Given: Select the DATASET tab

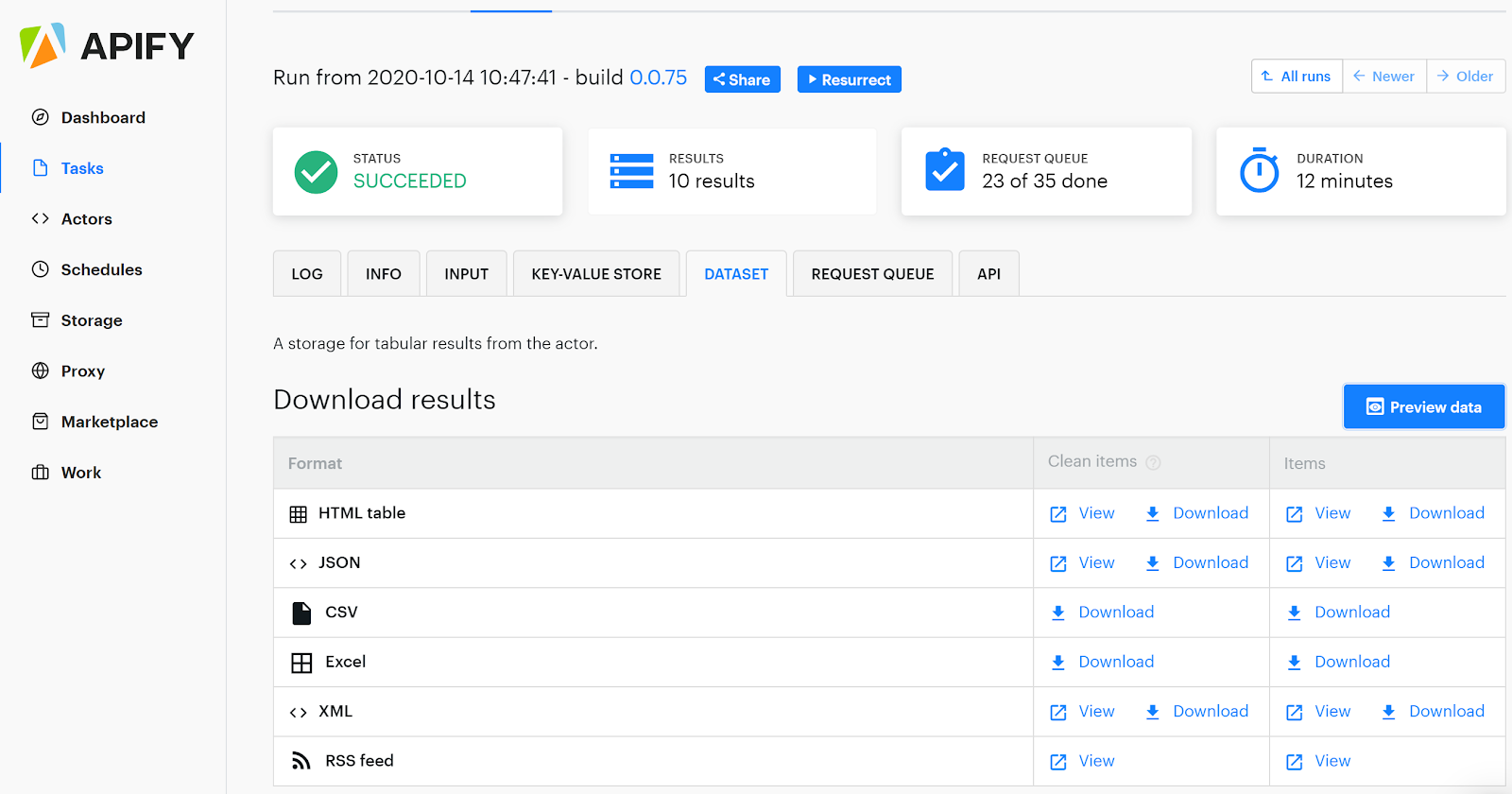Looking at the screenshot, I should click(736, 274).
